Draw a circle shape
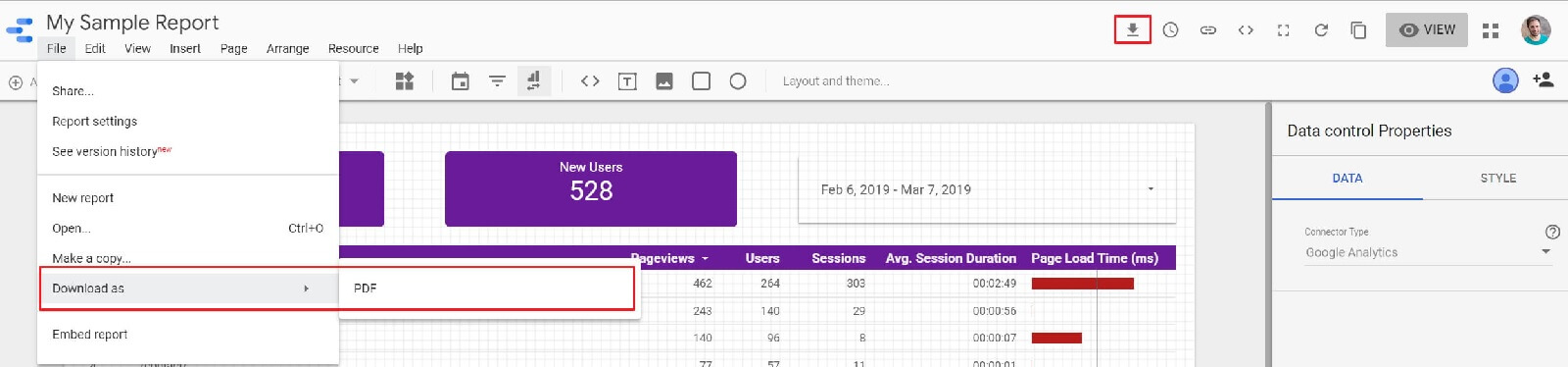 738,81
